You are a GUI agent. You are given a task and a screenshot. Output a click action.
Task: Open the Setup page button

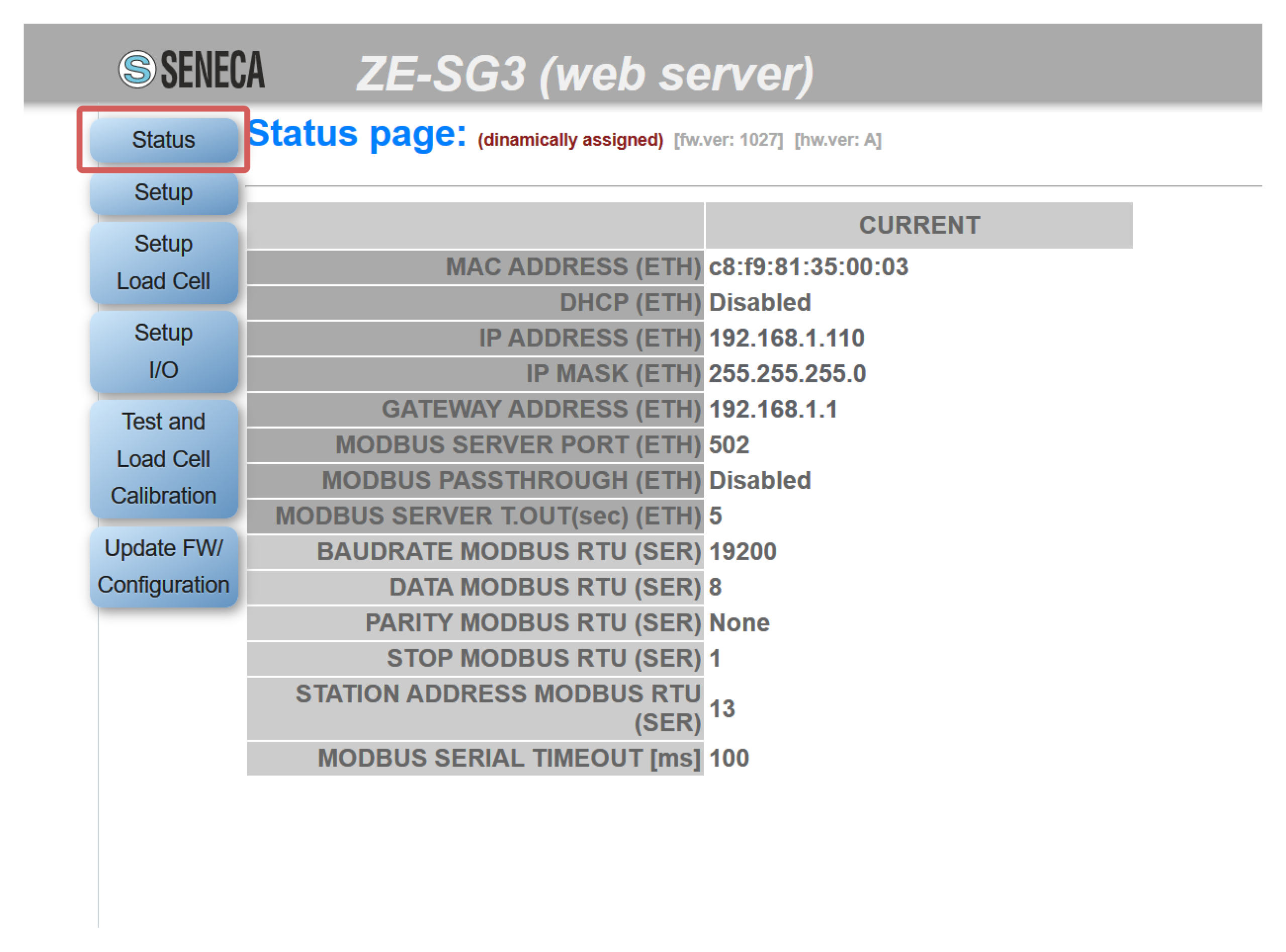click(164, 192)
